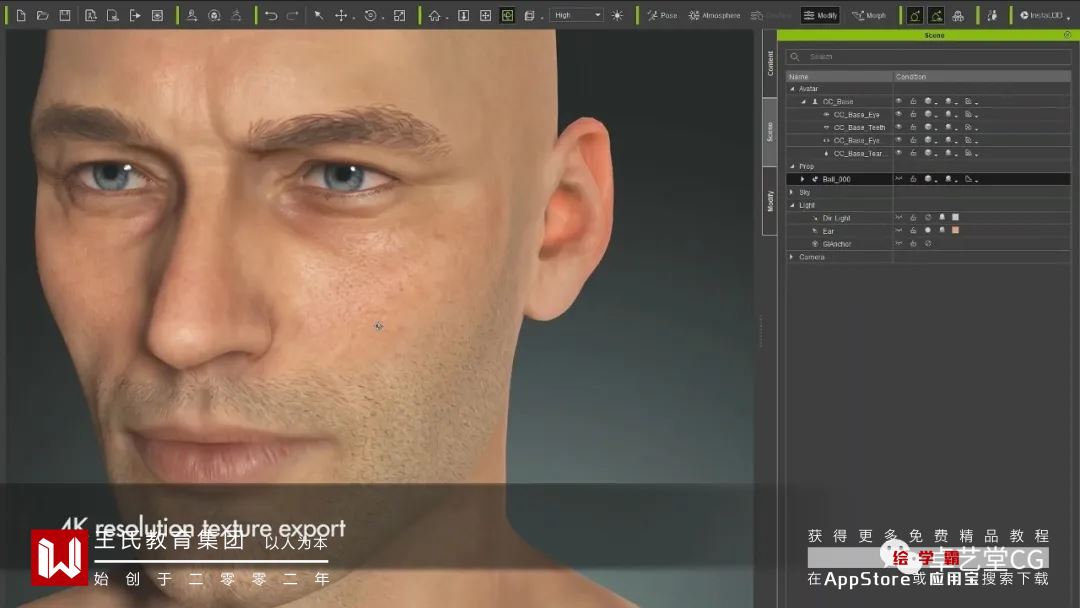Click the search magnifier in the Scene panel
Image resolution: width=1080 pixels, height=608 pixels.
[795, 56]
